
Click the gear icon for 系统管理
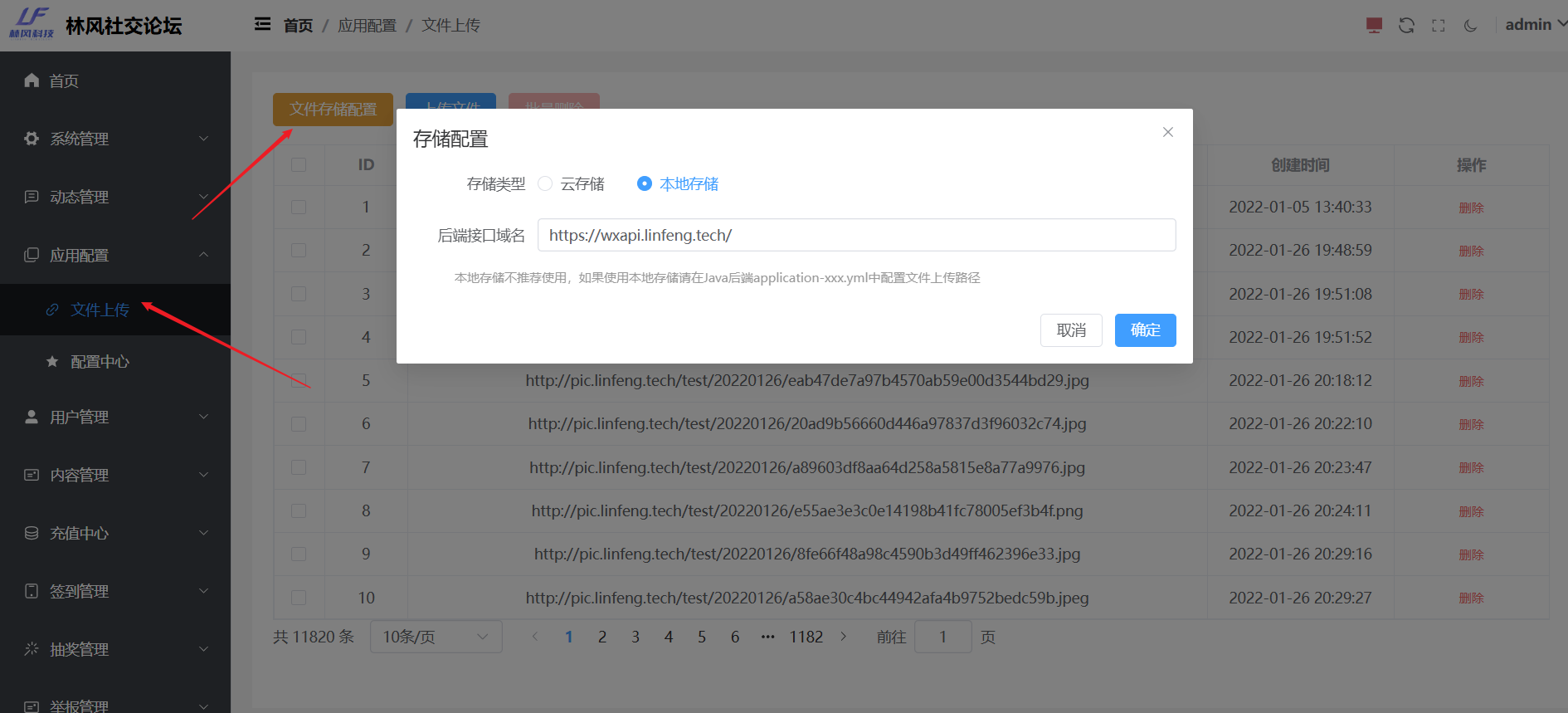[32, 138]
